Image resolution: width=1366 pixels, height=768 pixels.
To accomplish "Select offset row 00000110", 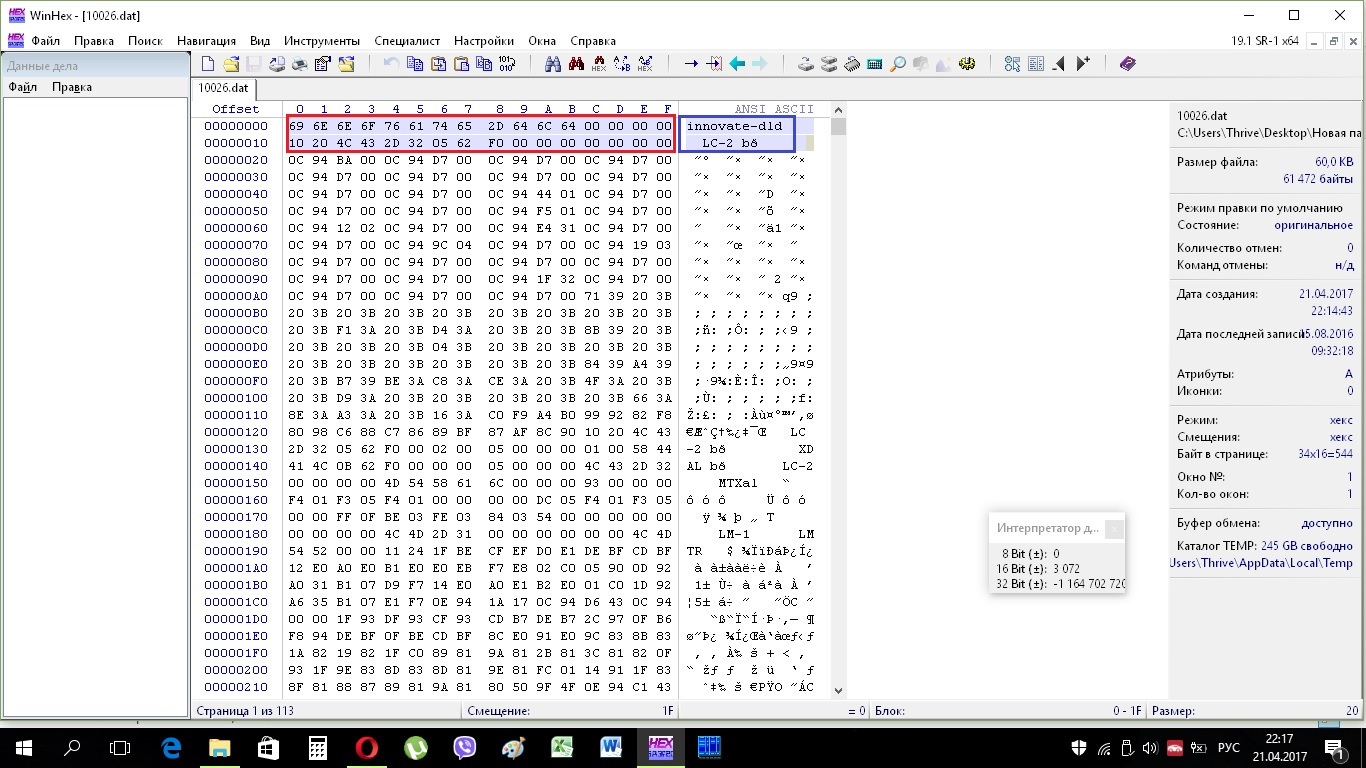I will (236, 415).
